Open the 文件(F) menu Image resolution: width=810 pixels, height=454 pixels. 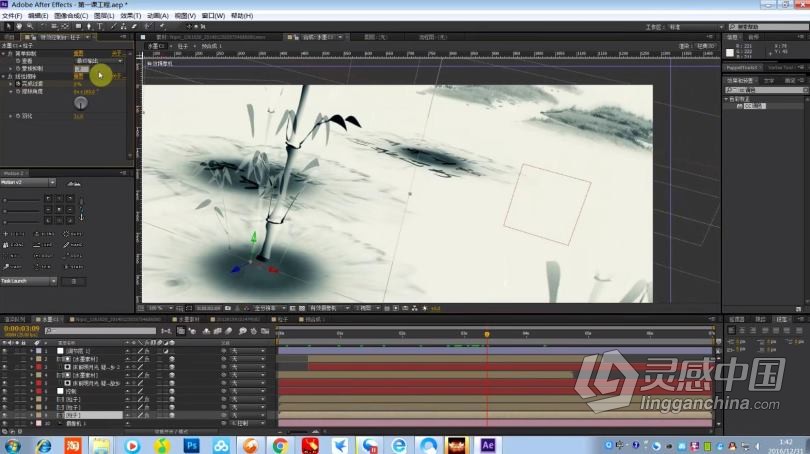(12, 16)
